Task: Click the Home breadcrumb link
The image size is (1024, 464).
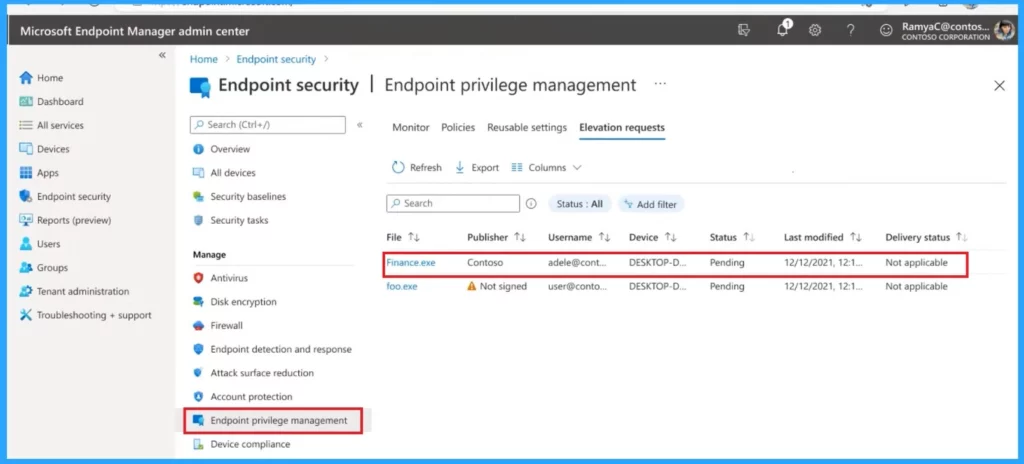Action: [x=204, y=59]
